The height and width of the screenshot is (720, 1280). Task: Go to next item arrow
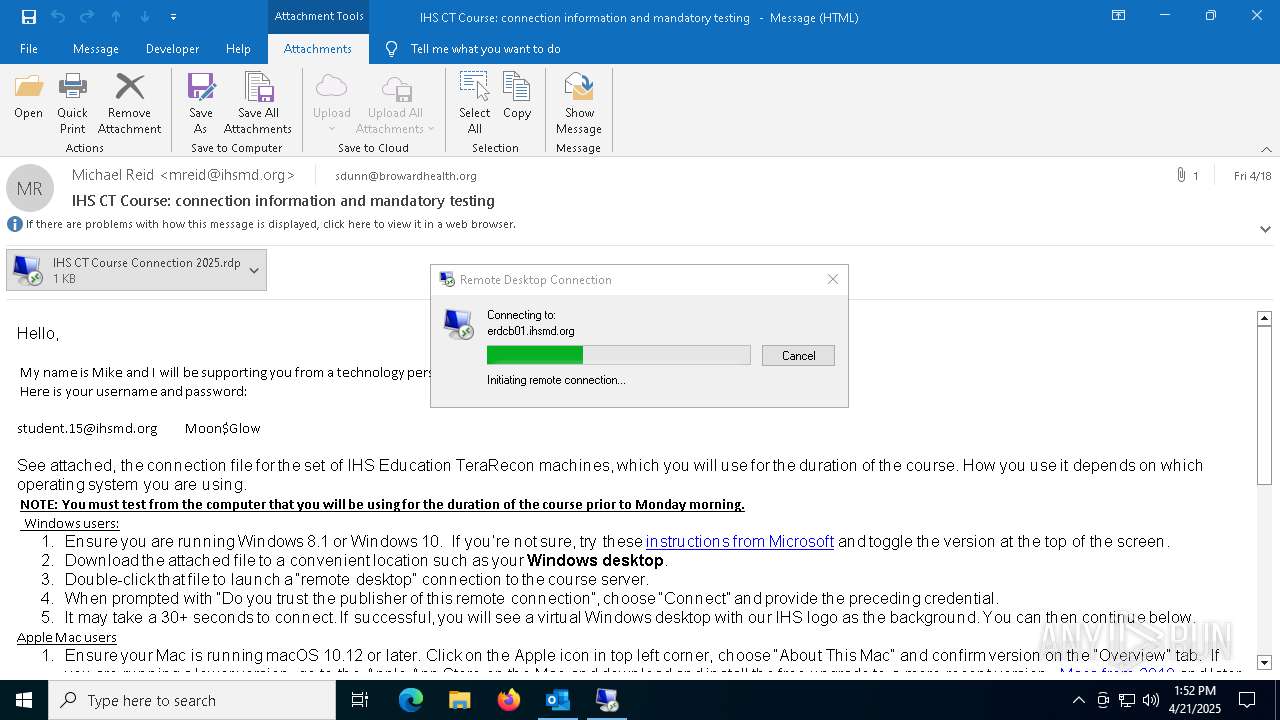[145, 17]
